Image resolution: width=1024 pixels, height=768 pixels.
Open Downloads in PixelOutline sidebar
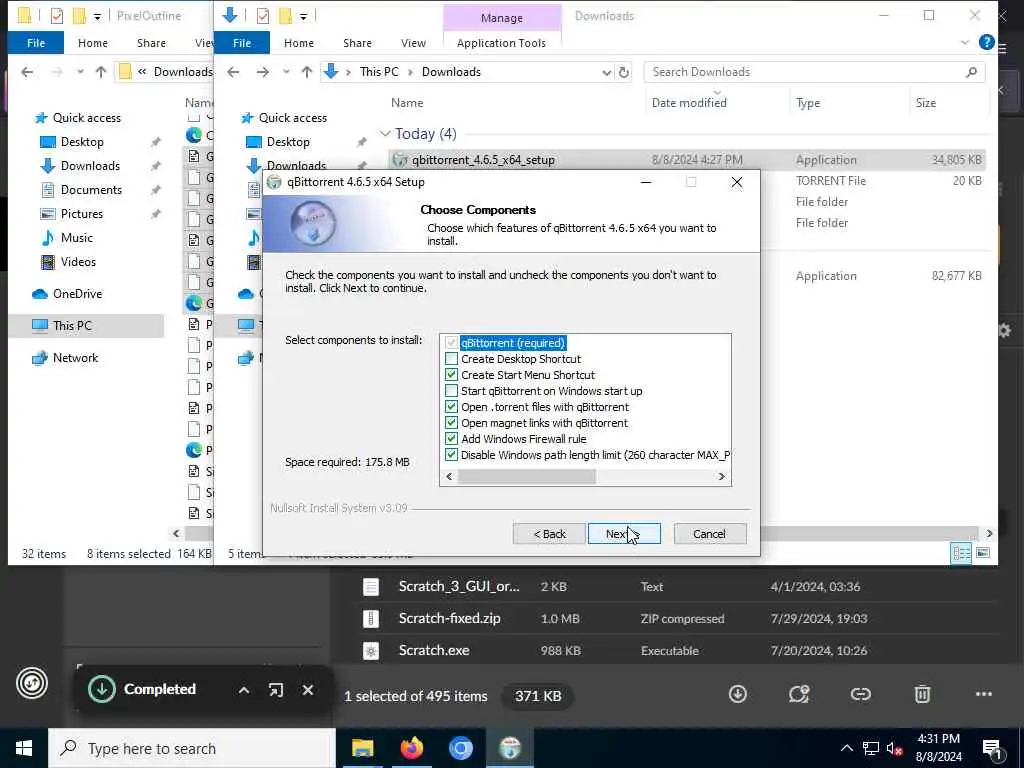[x=90, y=166]
